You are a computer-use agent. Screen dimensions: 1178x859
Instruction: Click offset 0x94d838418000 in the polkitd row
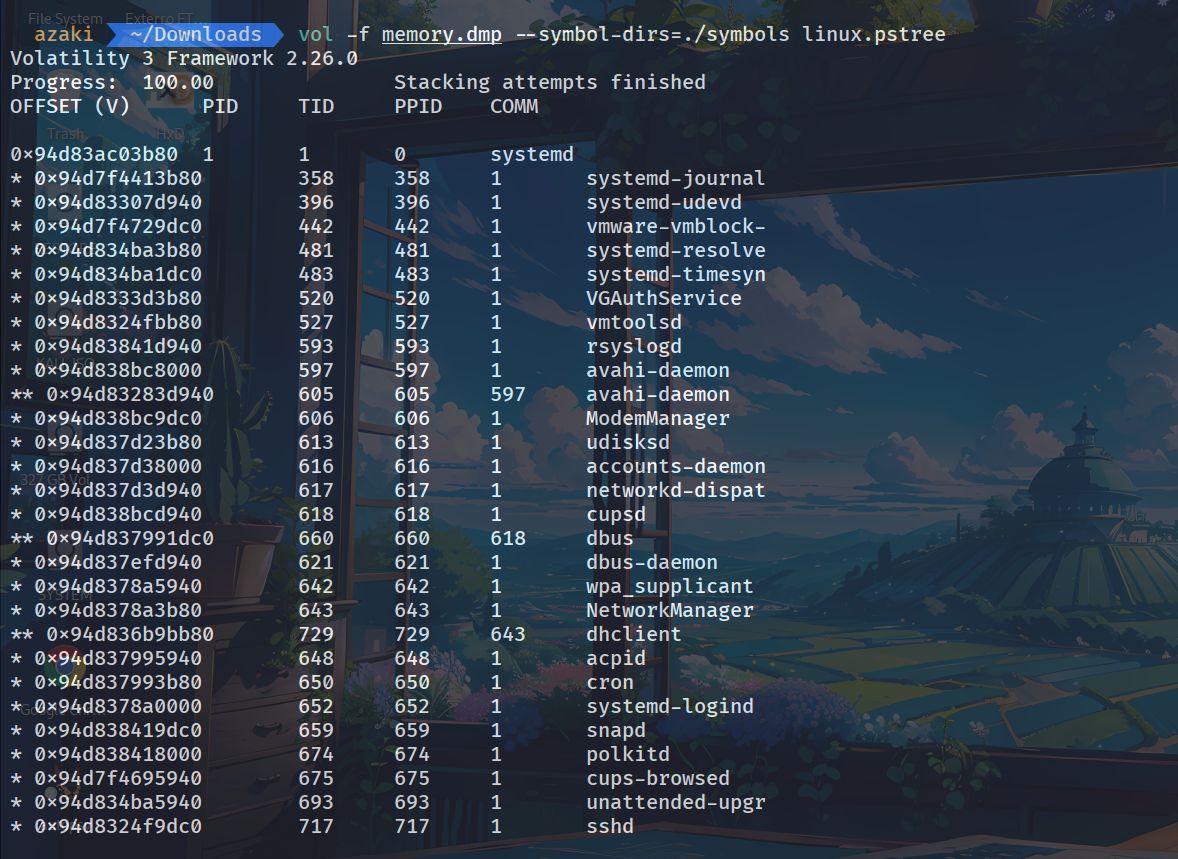[118, 756]
